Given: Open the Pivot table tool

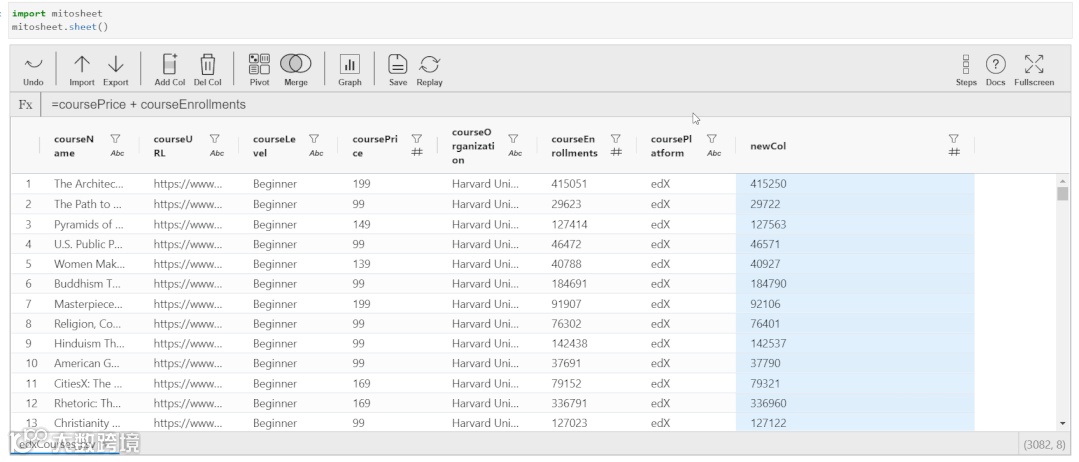Looking at the screenshot, I should [x=259, y=64].
